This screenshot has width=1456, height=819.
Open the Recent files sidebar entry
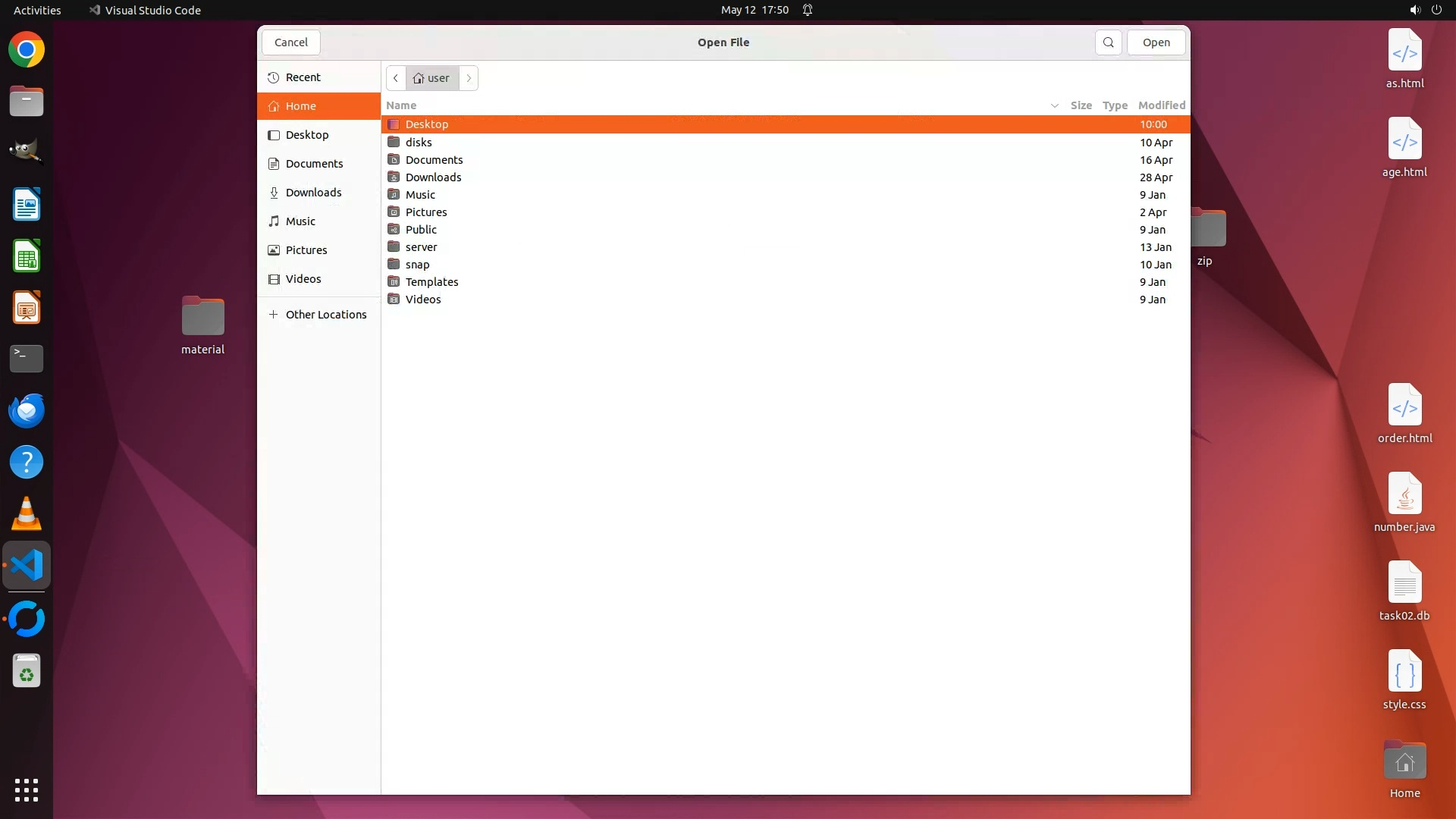tap(303, 77)
